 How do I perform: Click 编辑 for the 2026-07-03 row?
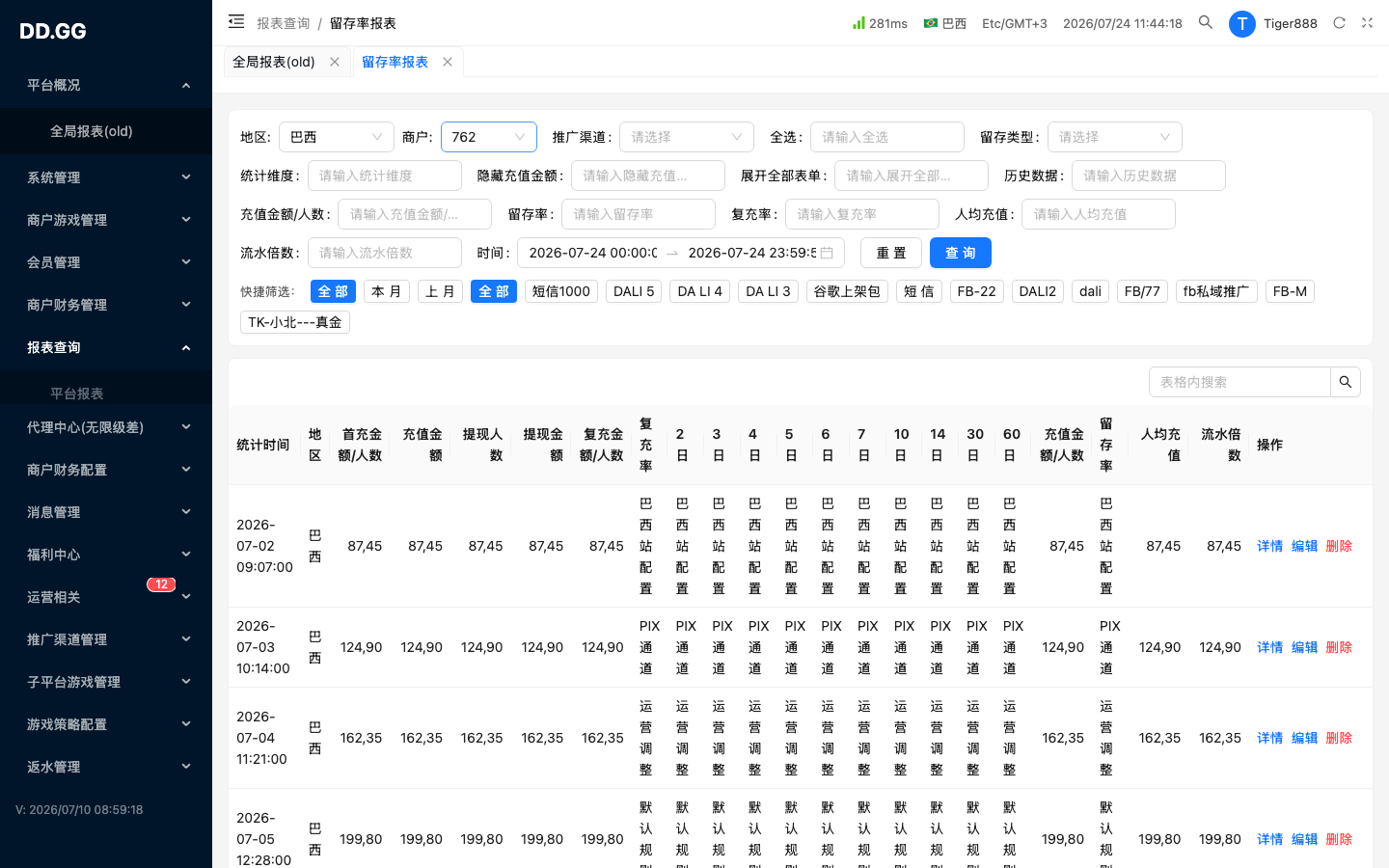[x=1305, y=647]
